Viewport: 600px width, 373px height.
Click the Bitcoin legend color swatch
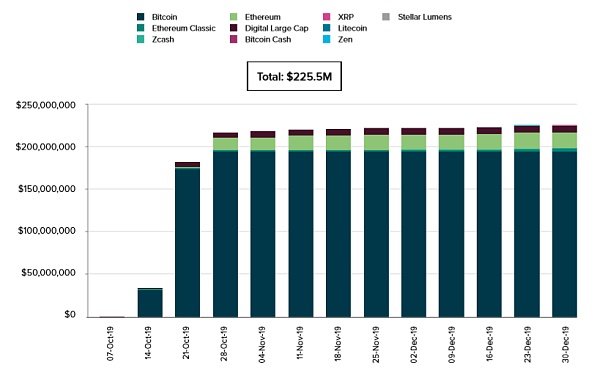tap(141, 17)
